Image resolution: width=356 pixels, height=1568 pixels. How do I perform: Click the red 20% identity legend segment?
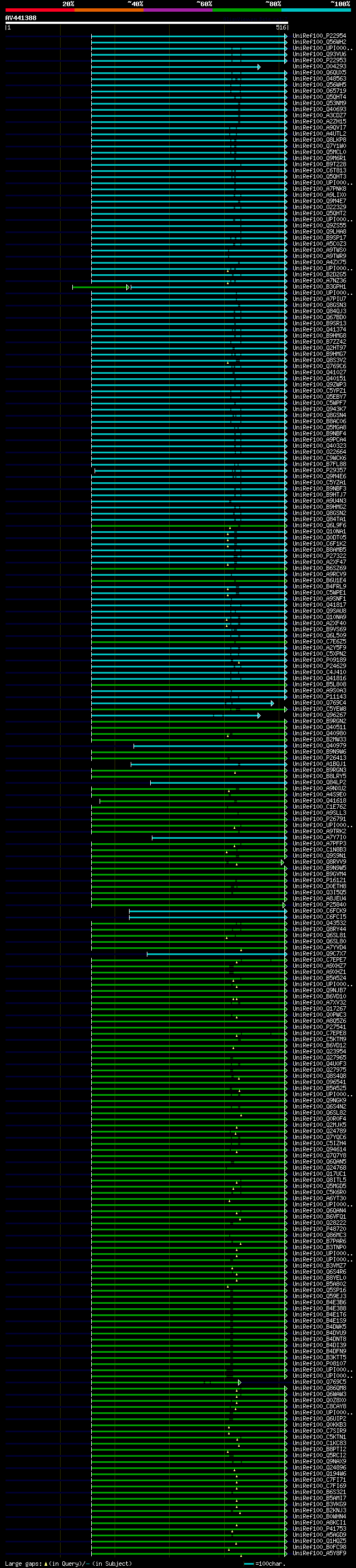tap(39, 10)
